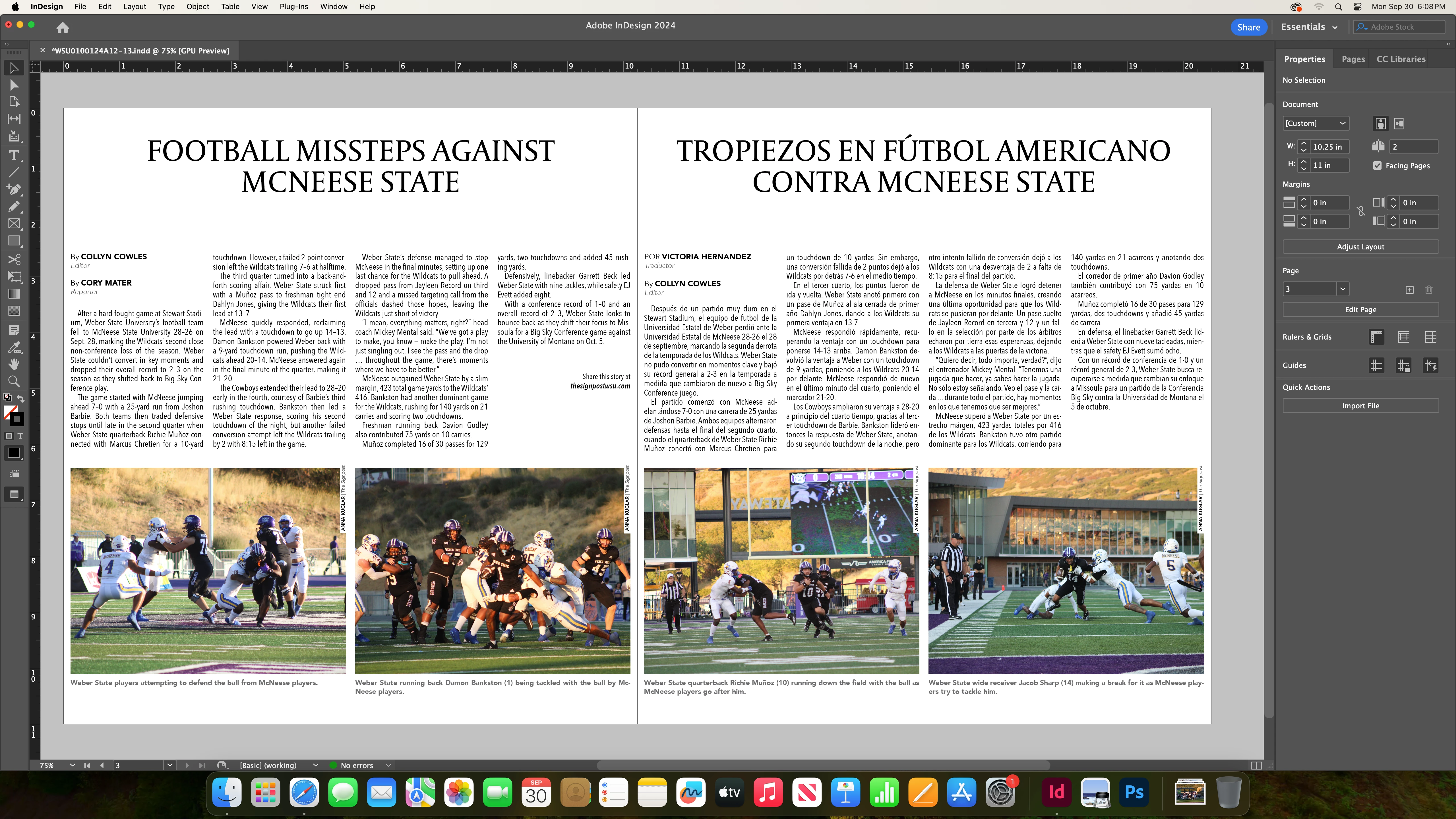Select the Type tool

pyautogui.click(x=14, y=155)
